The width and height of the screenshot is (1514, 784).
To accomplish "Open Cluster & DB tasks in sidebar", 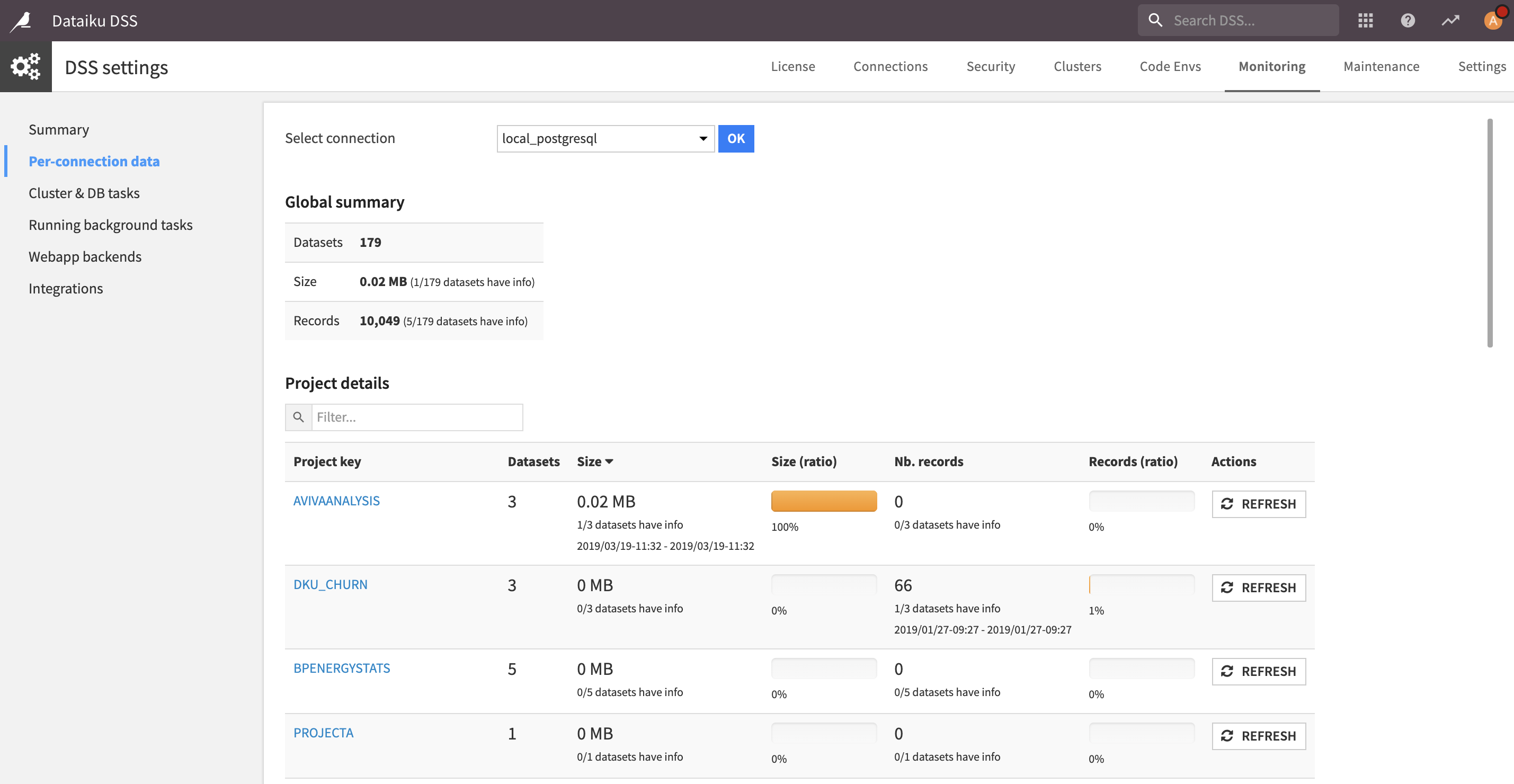I will (x=84, y=193).
